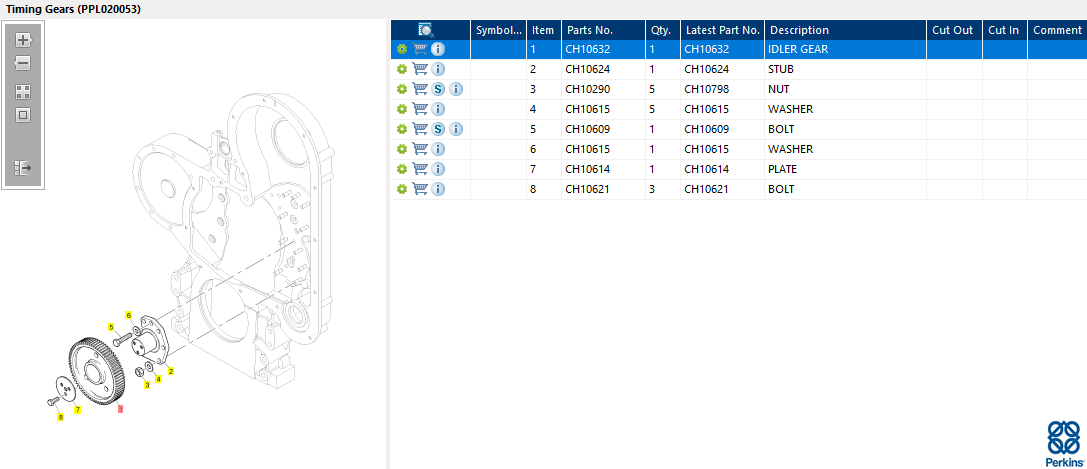The height and width of the screenshot is (469, 1087).
Task: Click the Perkins logo
Action: [1064, 443]
